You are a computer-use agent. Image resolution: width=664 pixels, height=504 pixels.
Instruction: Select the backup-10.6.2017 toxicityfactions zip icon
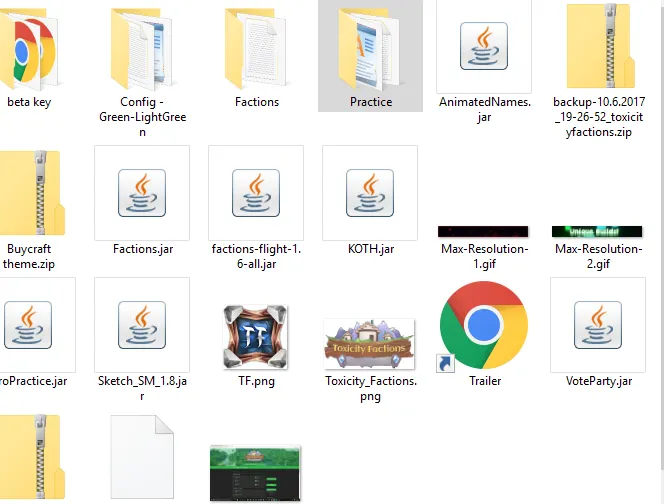(600, 46)
